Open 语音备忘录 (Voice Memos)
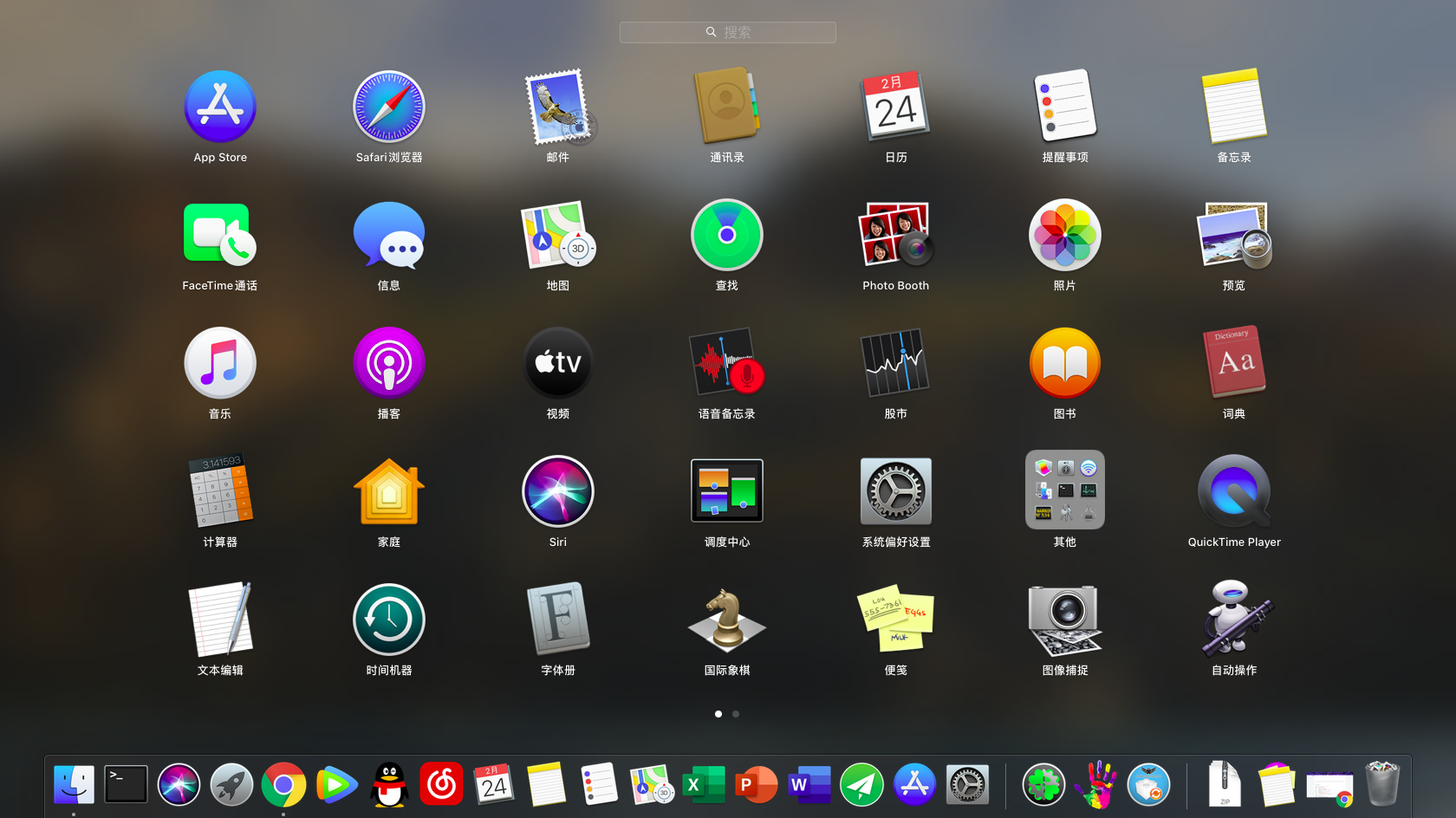 coord(726,363)
